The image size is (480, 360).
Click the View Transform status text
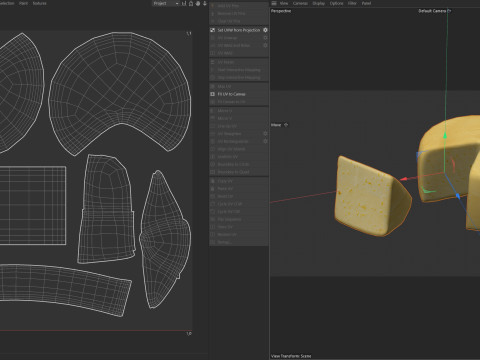(x=291, y=356)
